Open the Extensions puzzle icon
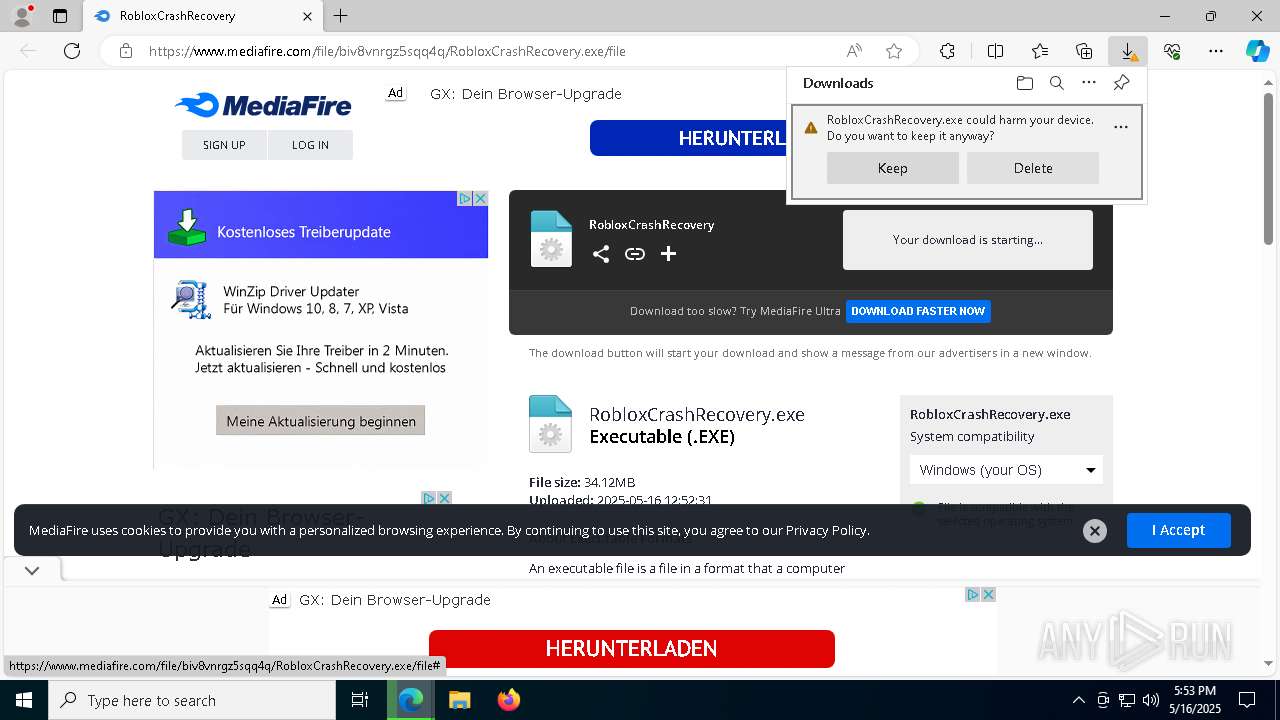Viewport: 1280px width, 720px height. coord(947,51)
